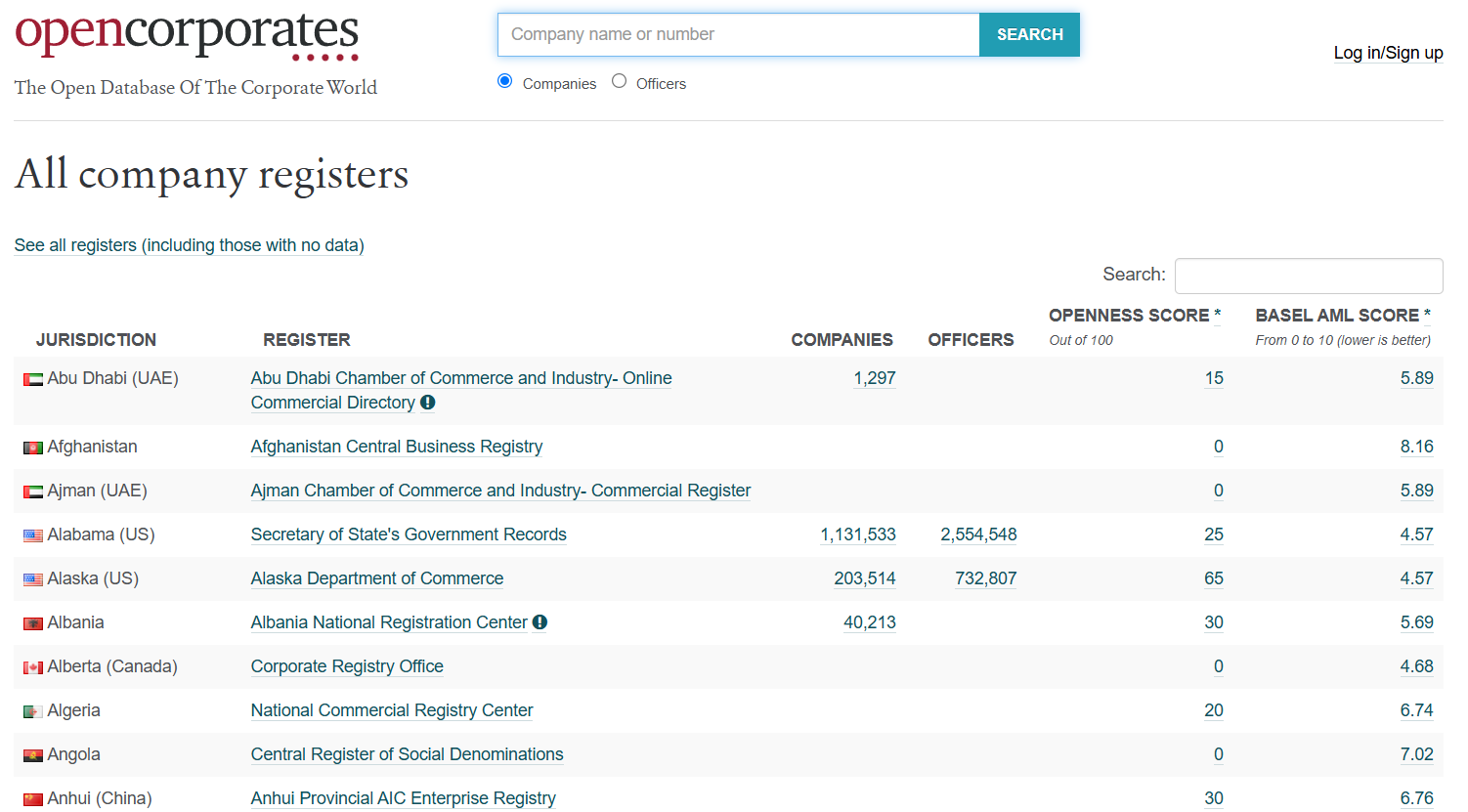Image resolution: width=1468 pixels, height=812 pixels.
Task: Open Afghanistan Central Business Registry link
Action: [x=397, y=447]
